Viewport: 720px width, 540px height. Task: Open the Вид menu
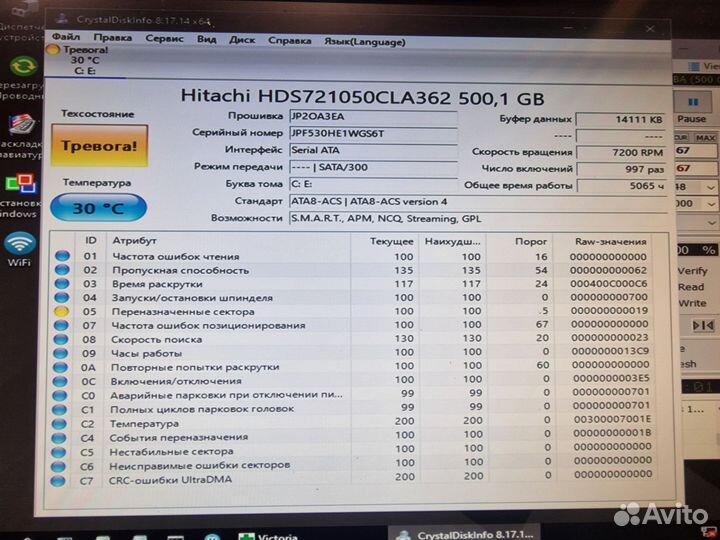207,39
